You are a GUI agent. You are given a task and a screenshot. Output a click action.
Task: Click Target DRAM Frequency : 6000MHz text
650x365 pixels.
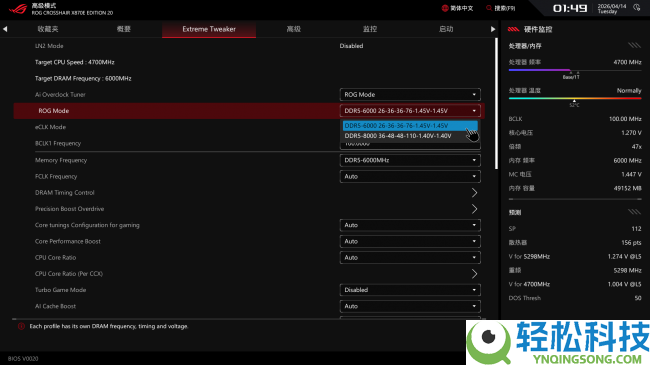pyautogui.click(x=83, y=78)
